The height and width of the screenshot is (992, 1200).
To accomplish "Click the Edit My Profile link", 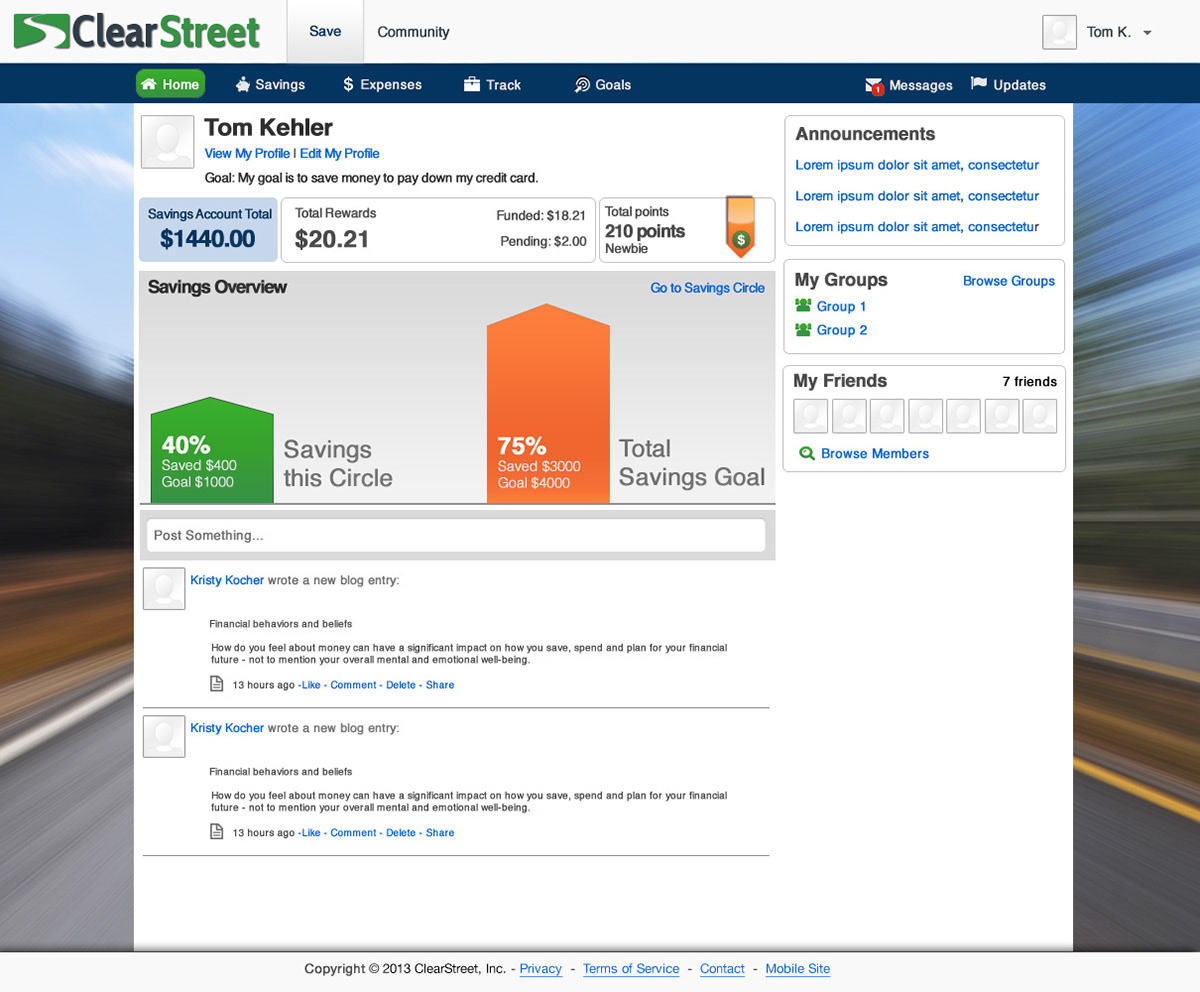I will [x=340, y=154].
